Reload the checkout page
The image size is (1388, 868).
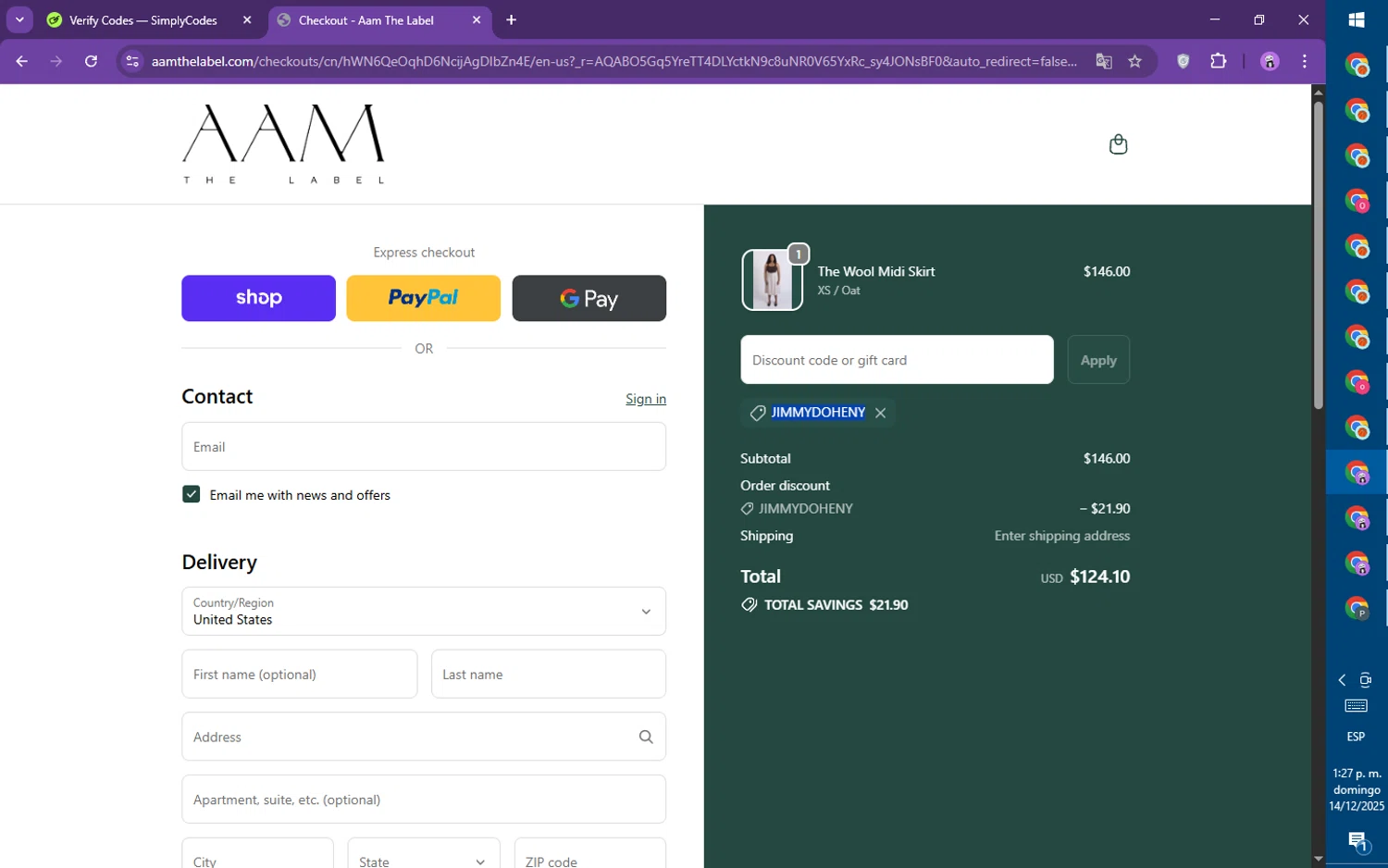click(x=91, y=61)
